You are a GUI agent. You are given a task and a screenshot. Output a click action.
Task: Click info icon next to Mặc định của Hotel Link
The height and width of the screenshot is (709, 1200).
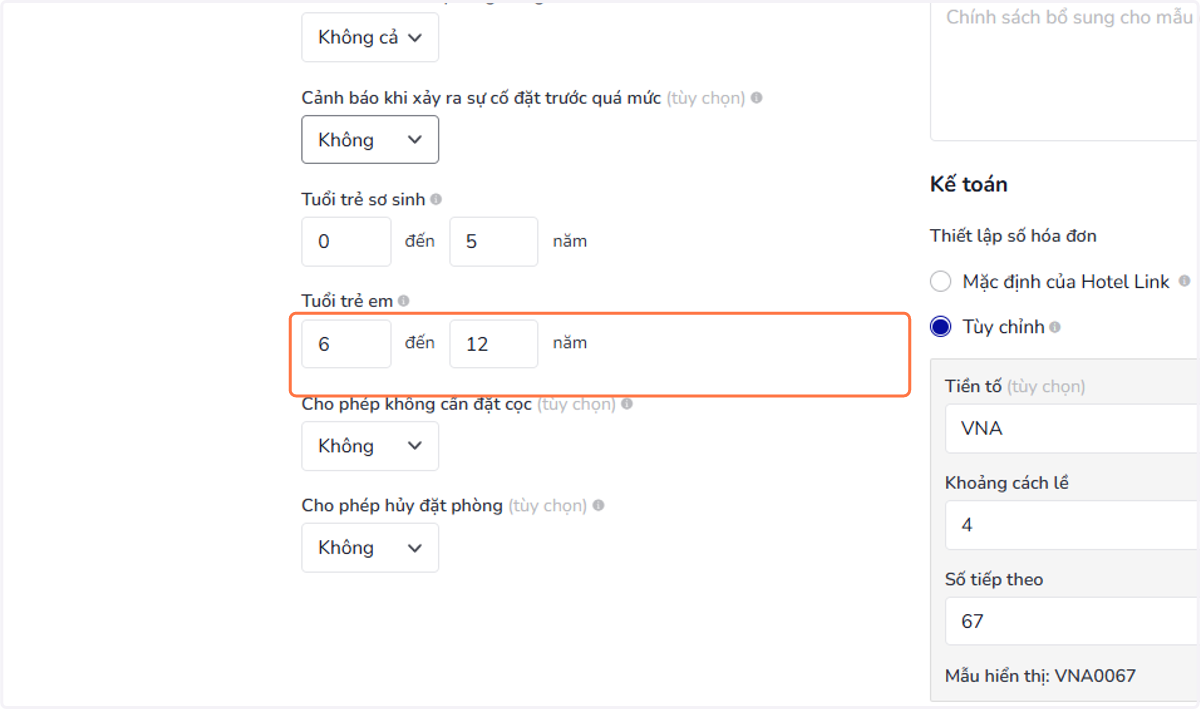pyautogui.click(x=1184, y=282)
